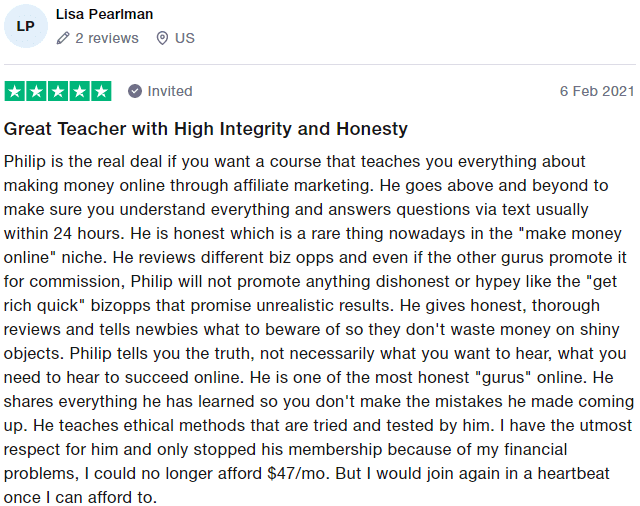Viewport: 640px width, 506px height.
Task: Click the location pin icon
Action: tap(162, 38)
